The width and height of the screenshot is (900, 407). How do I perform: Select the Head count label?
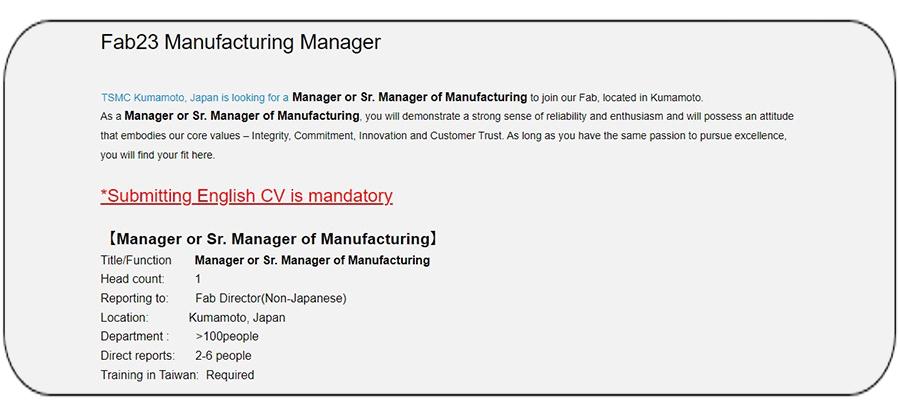133,279
